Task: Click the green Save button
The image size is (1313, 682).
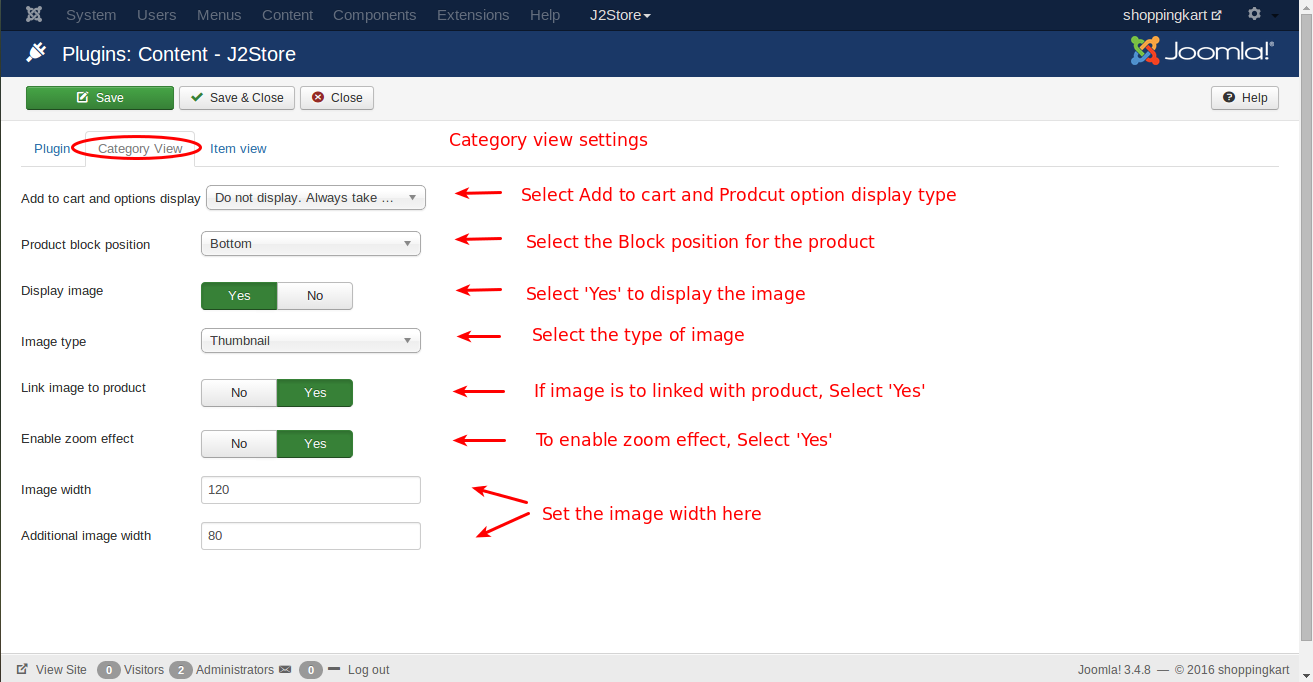Action: click(100, 98)
